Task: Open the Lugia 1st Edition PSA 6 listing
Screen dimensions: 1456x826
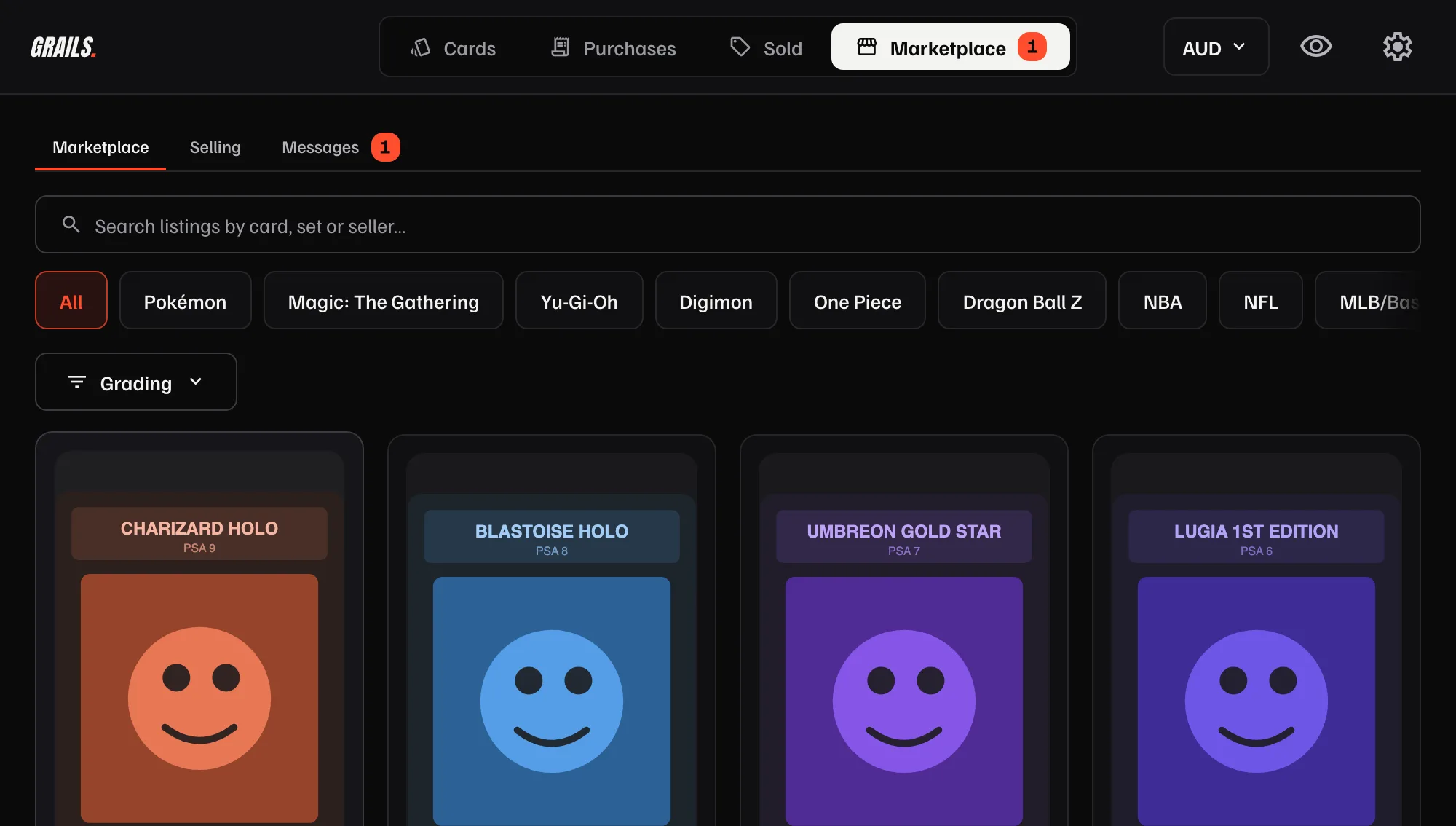Action: [1257, 632]
